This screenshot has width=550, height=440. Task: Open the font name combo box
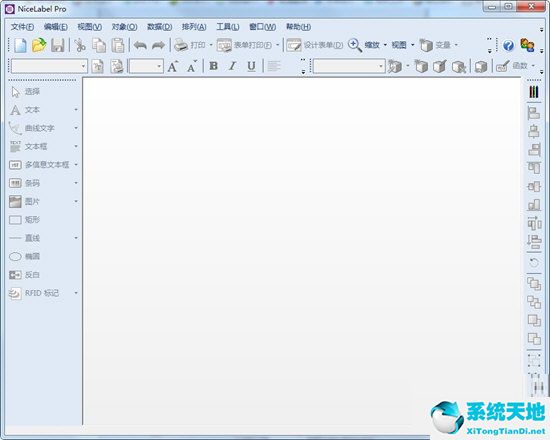pyautogui.click(x=49, y=66)
